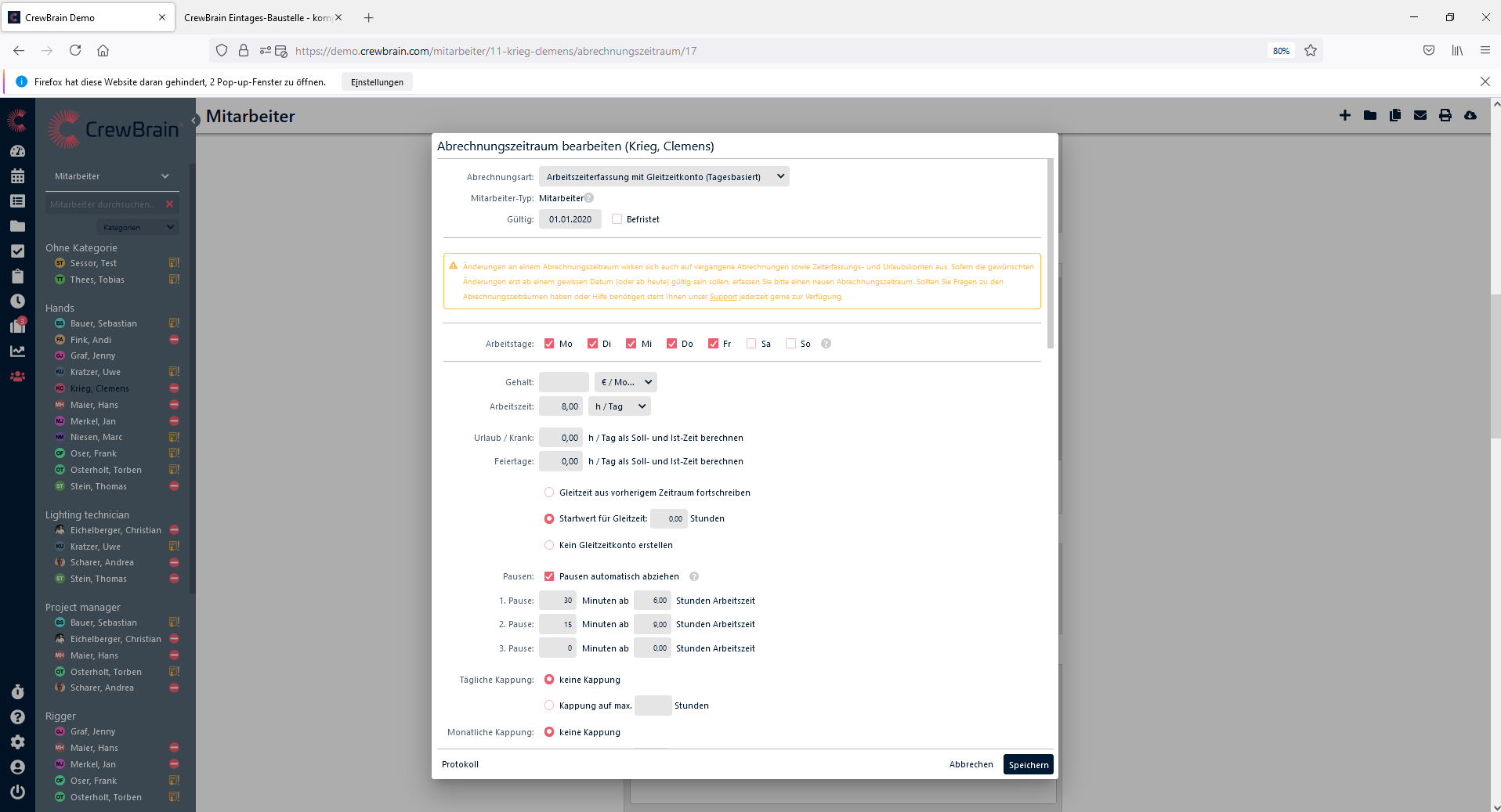This screenshot has height=812, width=1501.
Task: Open the line chart statistics sidebar icon
Action: coord(17,352)
